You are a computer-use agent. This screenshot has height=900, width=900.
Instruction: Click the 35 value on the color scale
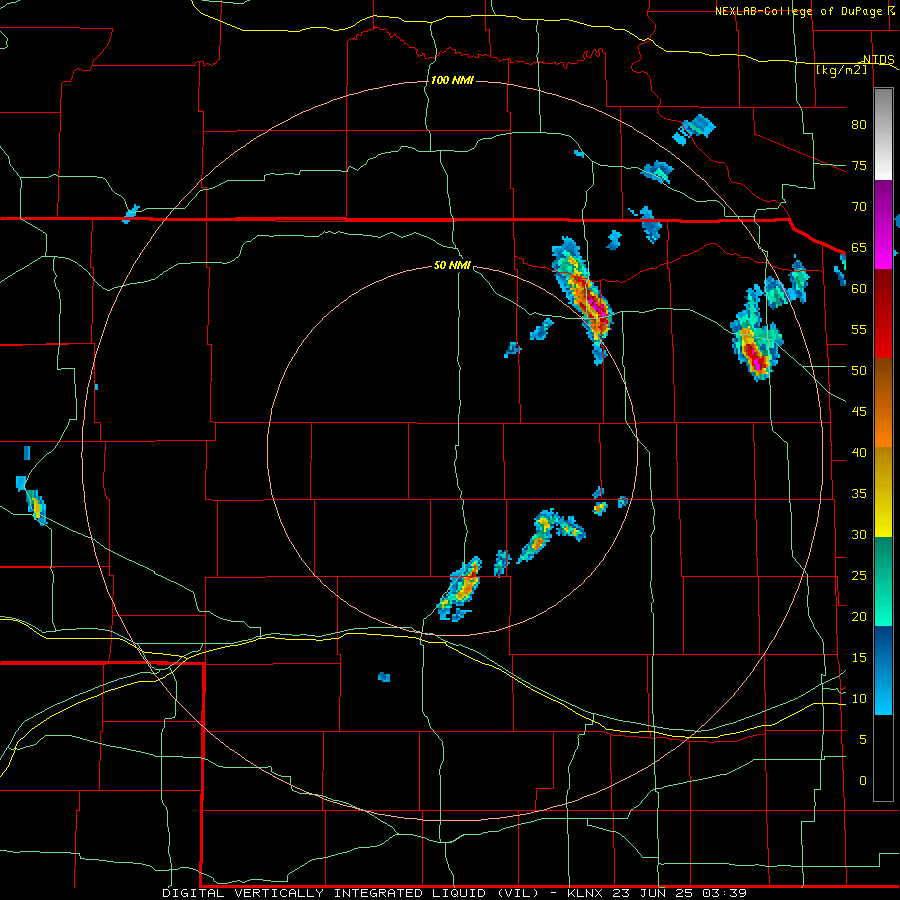(859, 494)
